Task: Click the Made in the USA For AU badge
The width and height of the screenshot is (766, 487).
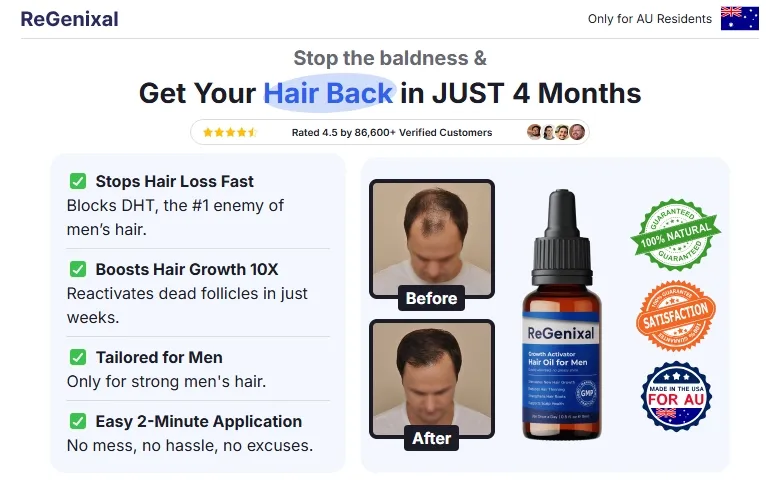Action: tap(676, 396)
